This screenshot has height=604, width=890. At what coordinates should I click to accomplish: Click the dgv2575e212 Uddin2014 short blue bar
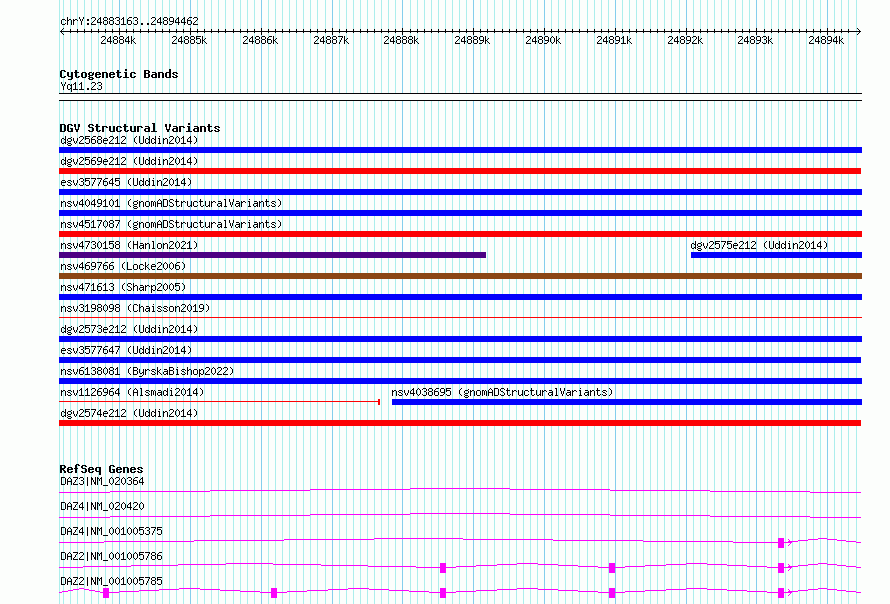[x=776, y=255]
